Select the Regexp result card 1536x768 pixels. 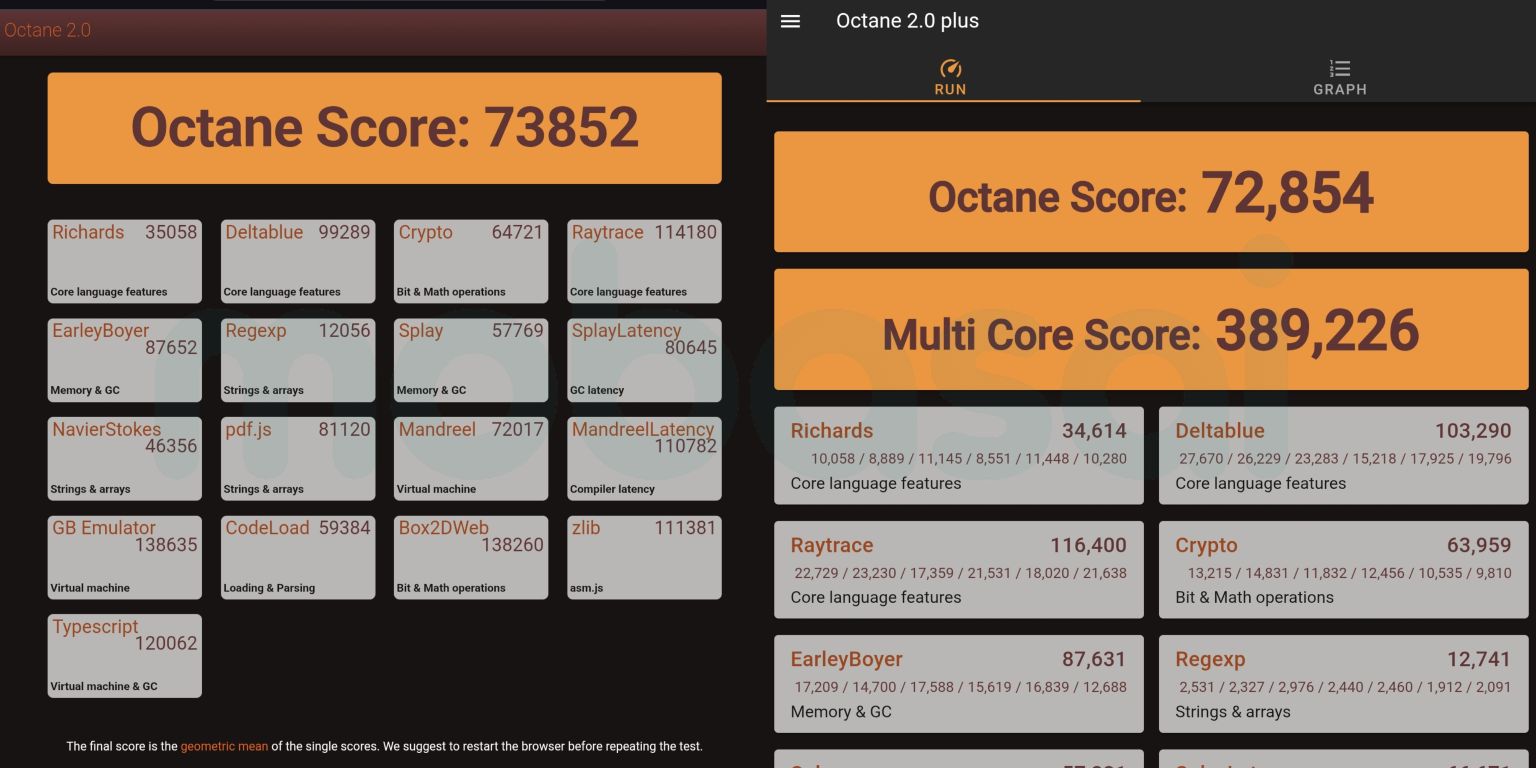click(1342, 684)
